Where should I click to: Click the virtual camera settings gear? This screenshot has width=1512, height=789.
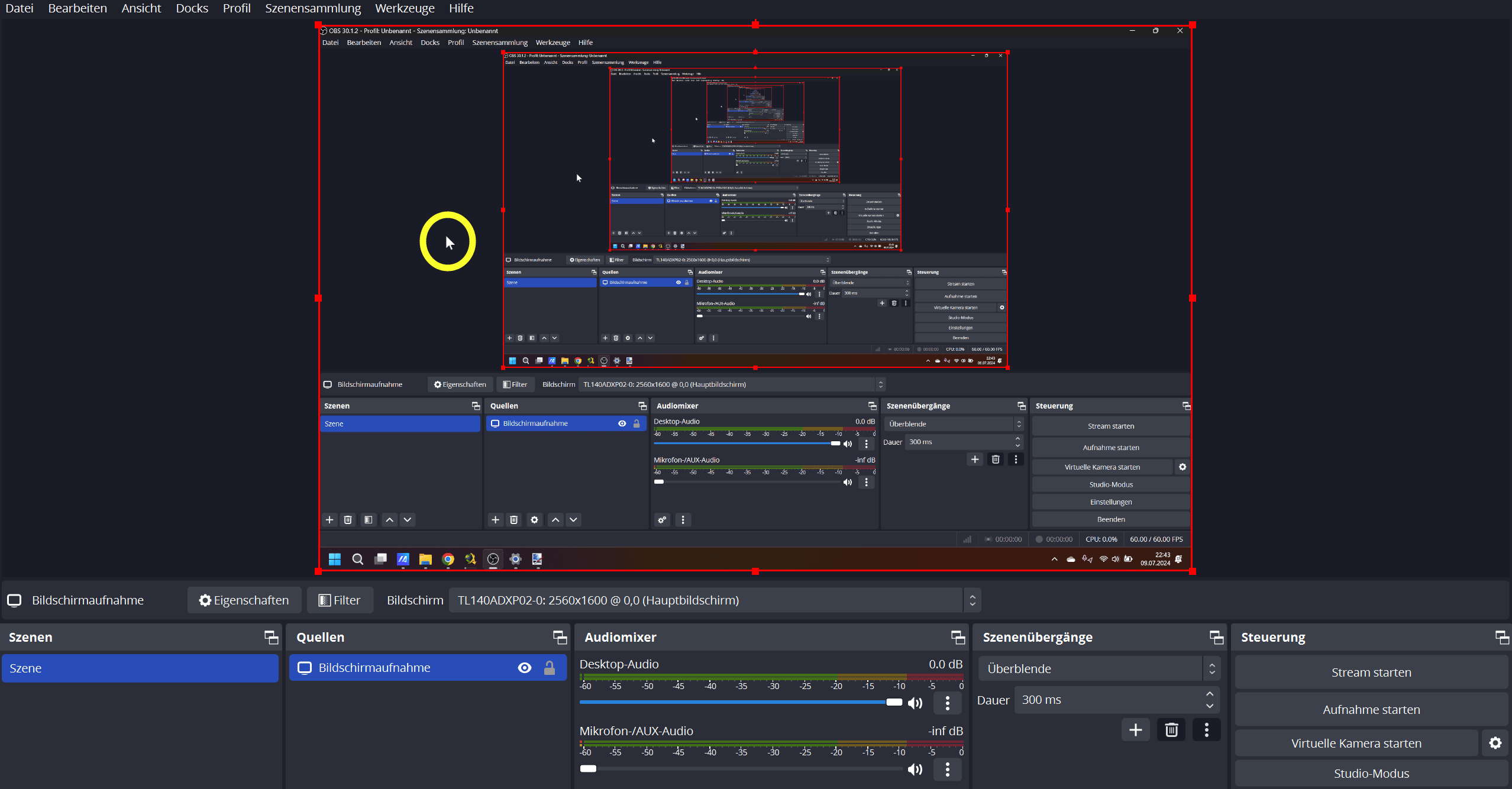1495,743
